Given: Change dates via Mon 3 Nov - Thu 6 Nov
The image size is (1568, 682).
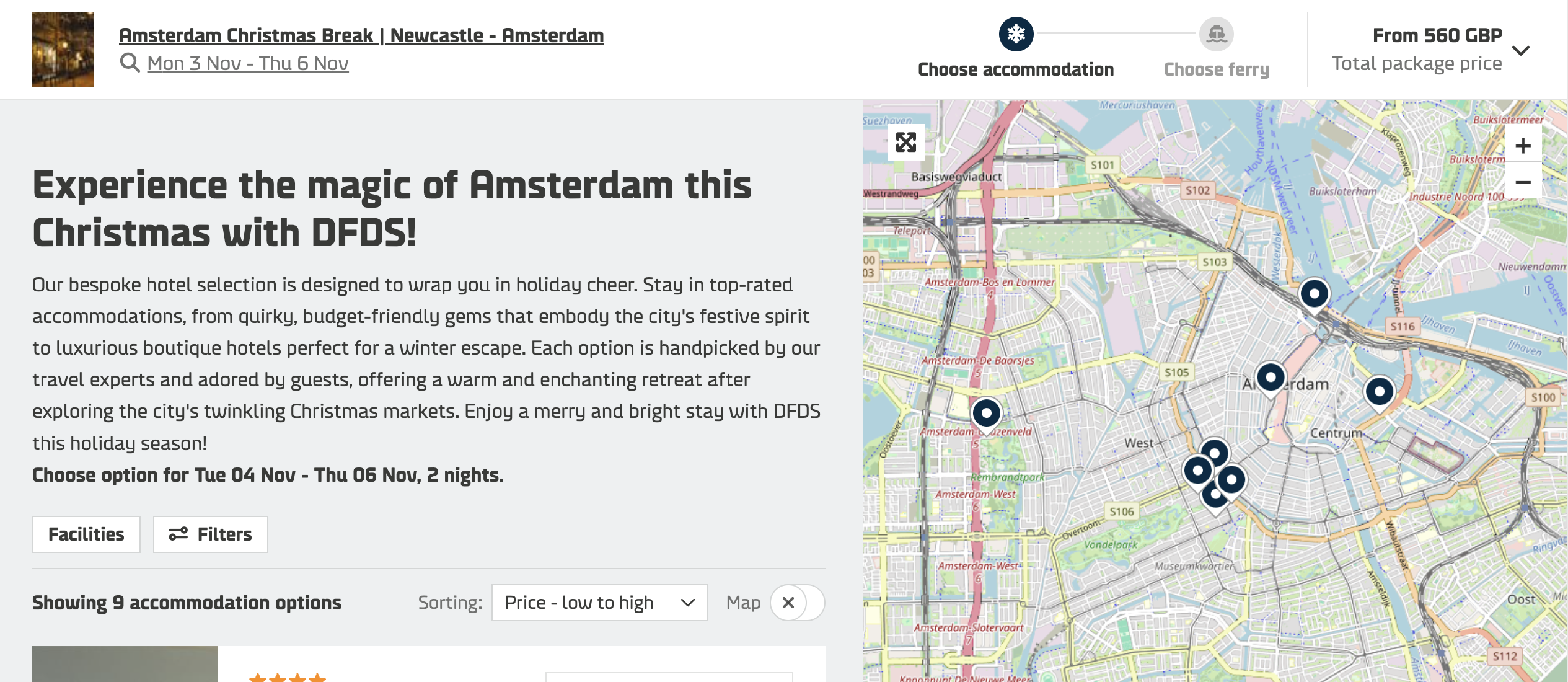Looking at the screenshot, I should tap(247, 63).
